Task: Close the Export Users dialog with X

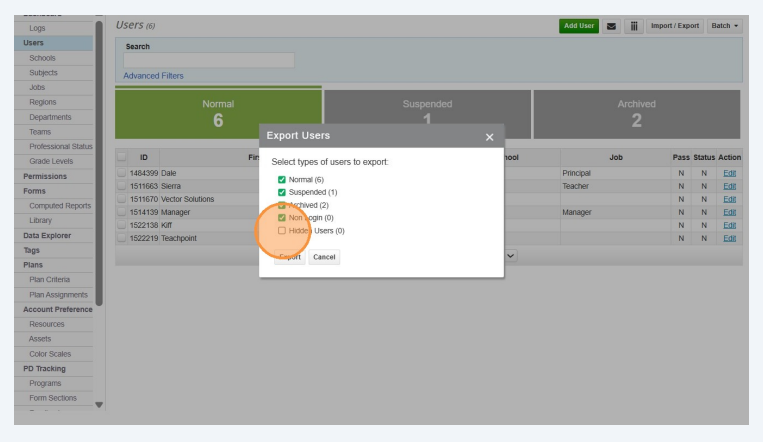Action: [x=490, y=137]
